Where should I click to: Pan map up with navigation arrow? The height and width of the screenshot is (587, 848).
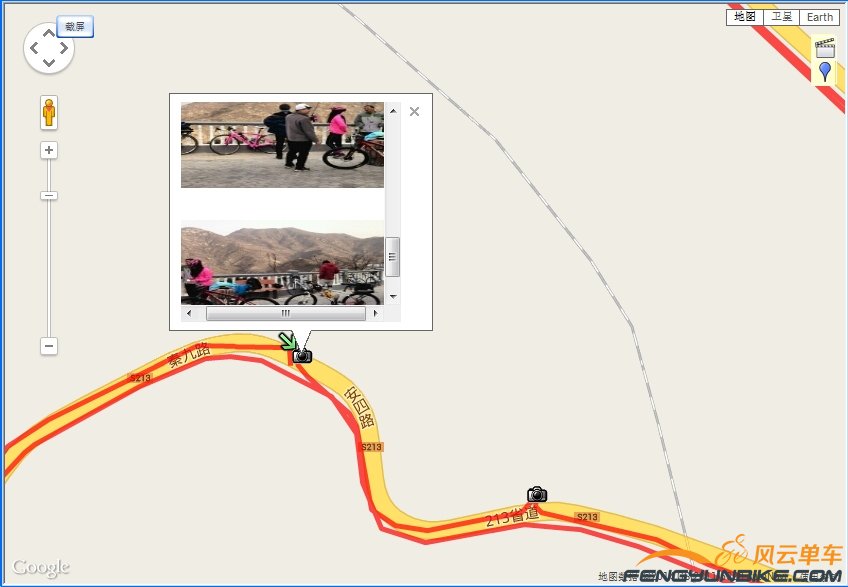click(x=49, y=33)
